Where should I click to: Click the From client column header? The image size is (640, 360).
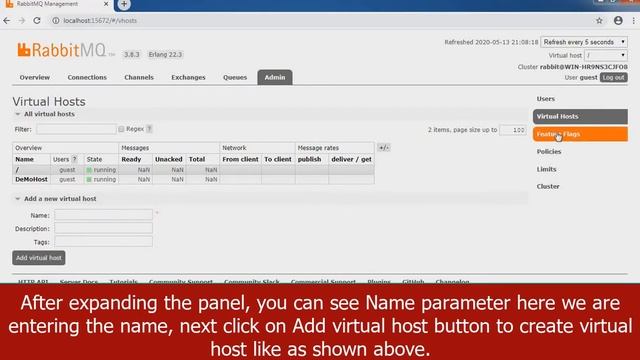coord(240,159)
